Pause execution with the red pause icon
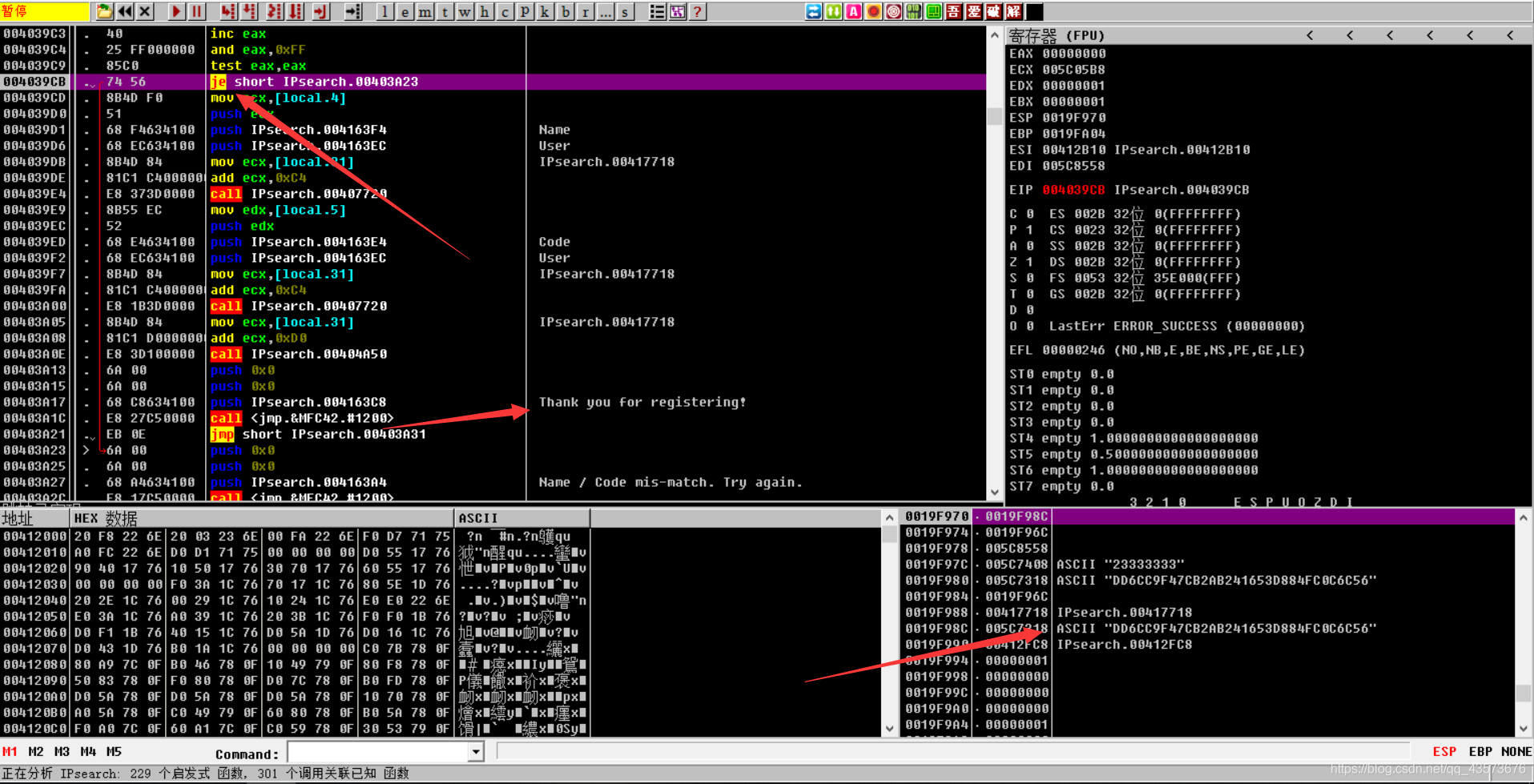The width and height of the screenshot is (1534, 784). click(196, 11)
